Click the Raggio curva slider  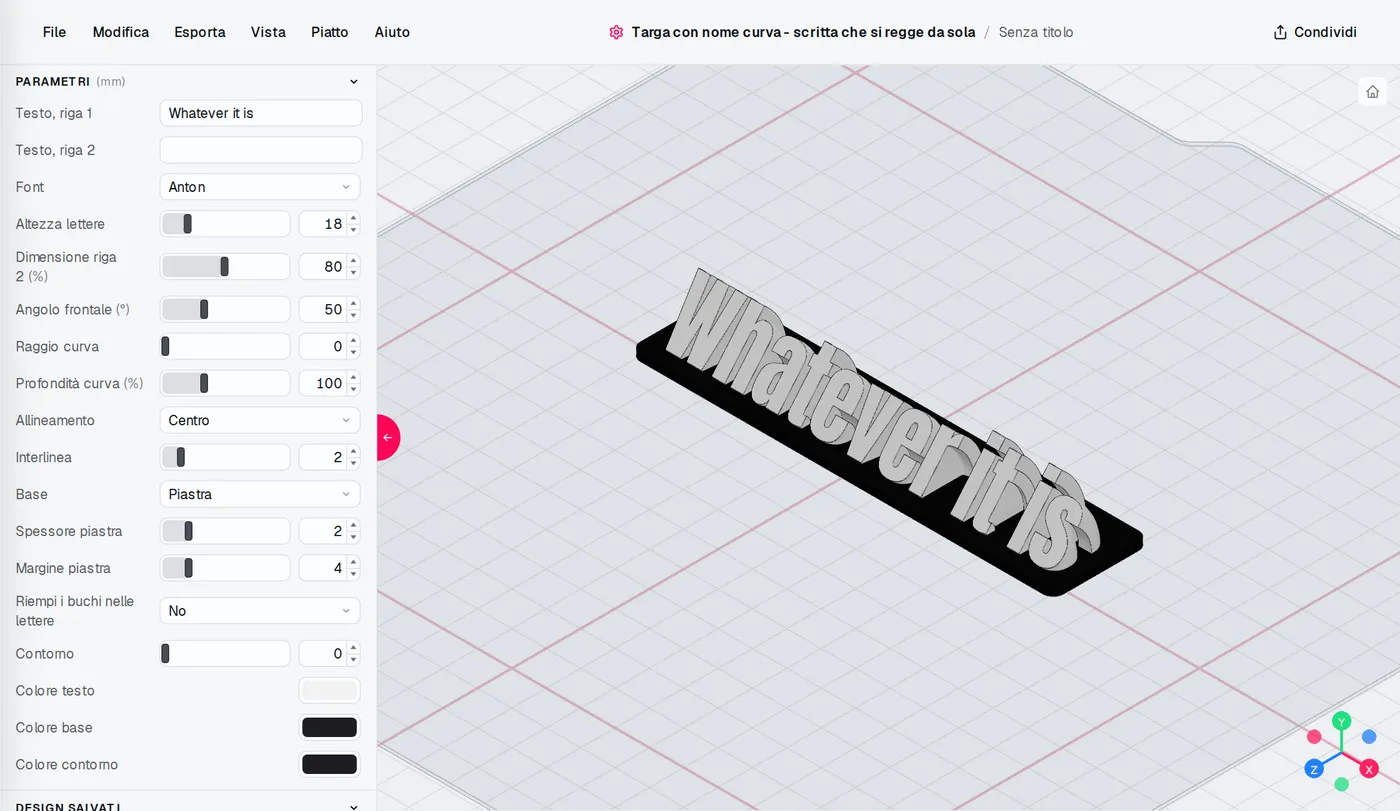click(225, 347)
